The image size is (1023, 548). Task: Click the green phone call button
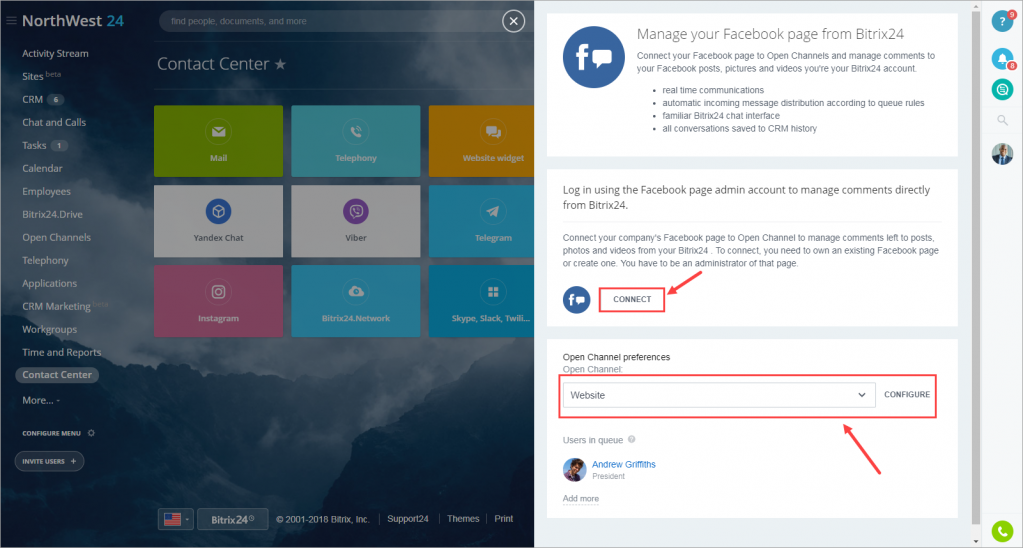point(1002,531)
